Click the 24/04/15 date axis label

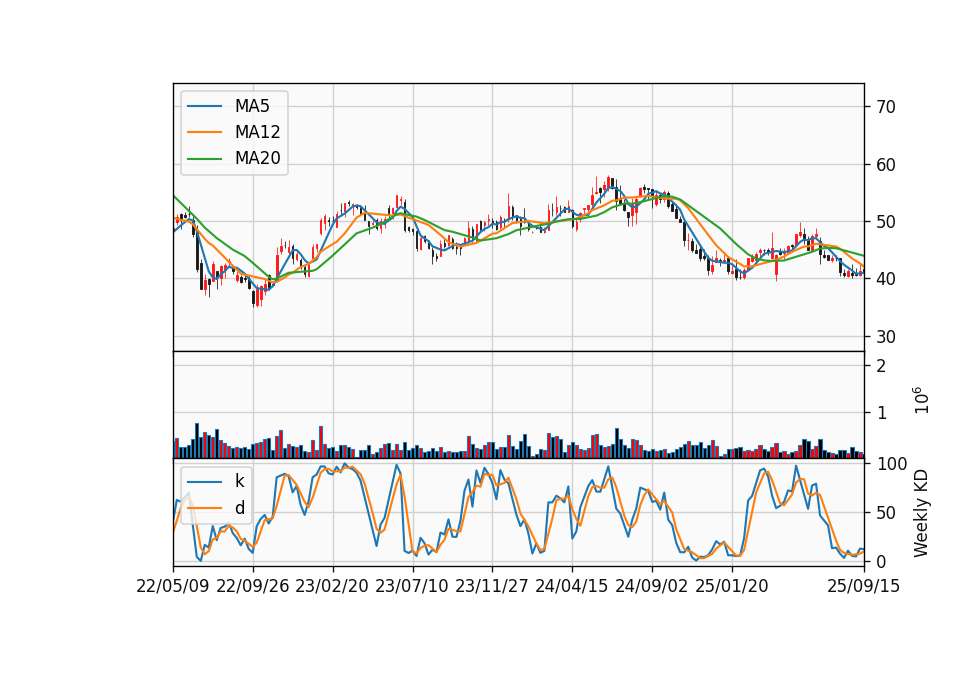(572, 586)
